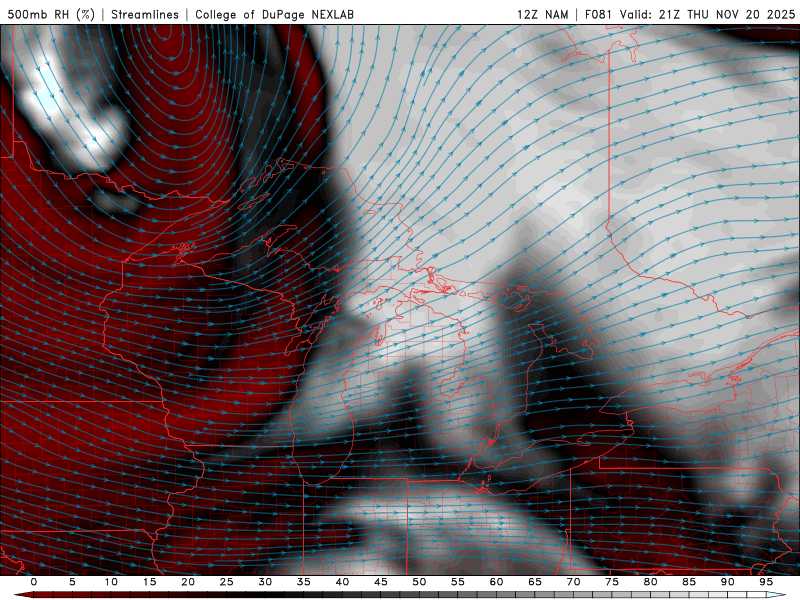Click the "0" value on the color scale
This screenshot has height=600, width=800.
click(34, 582)
